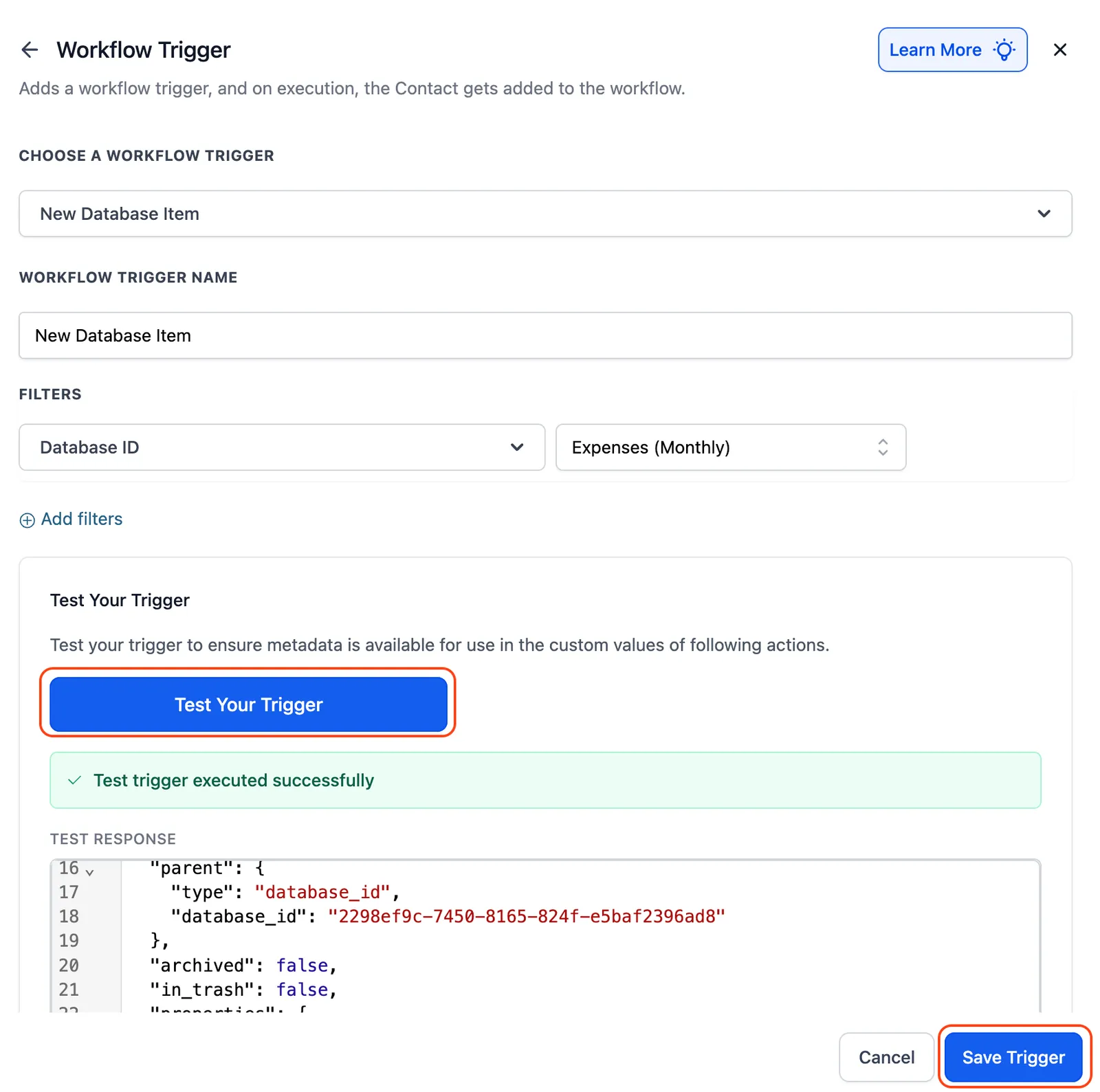This screenshot has width=1100, height=1092.
Task: Click the green checkmark in success banner
Action: click(74, 780)
